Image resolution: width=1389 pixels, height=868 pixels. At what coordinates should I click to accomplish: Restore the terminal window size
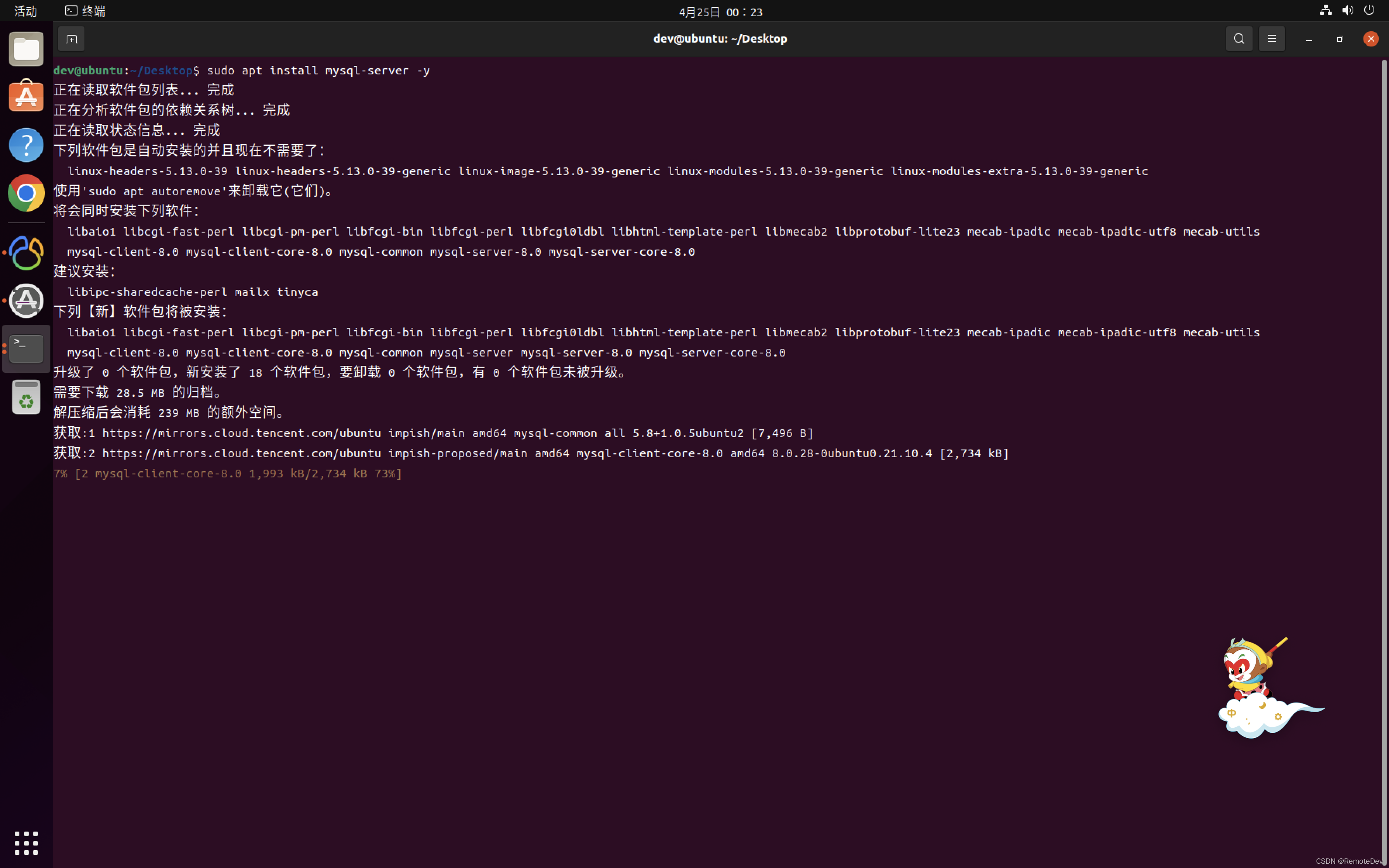(1340, 39)
